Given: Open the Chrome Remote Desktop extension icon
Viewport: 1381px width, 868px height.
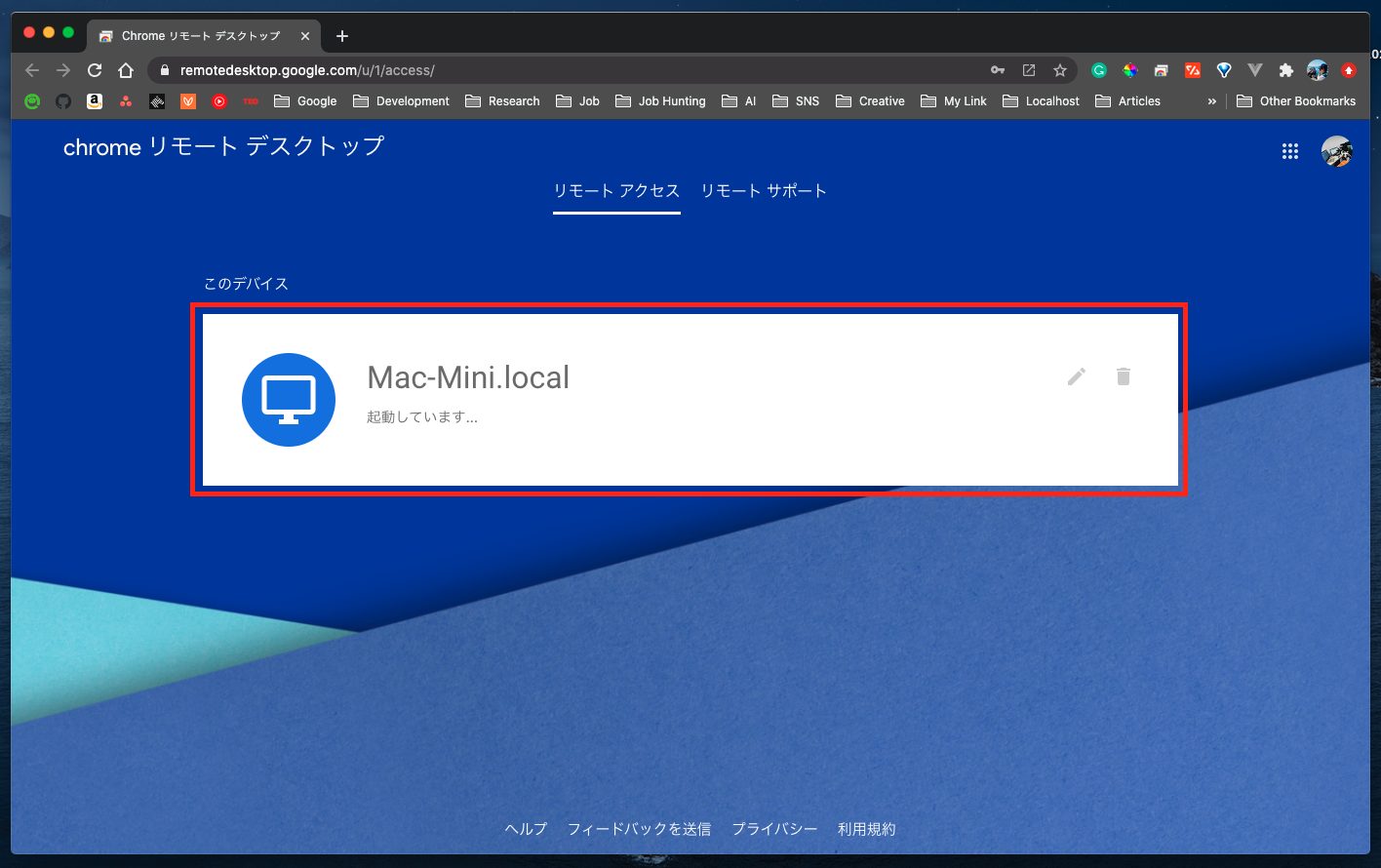Looking at the screenshot, I should tap(1161, 70).
